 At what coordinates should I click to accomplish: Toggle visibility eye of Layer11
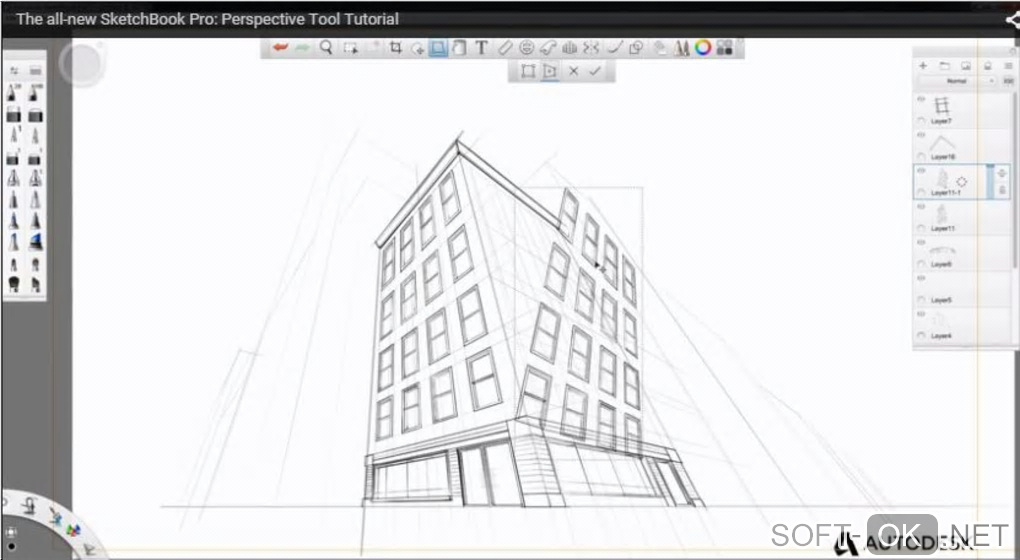click(x=921, y=206)
